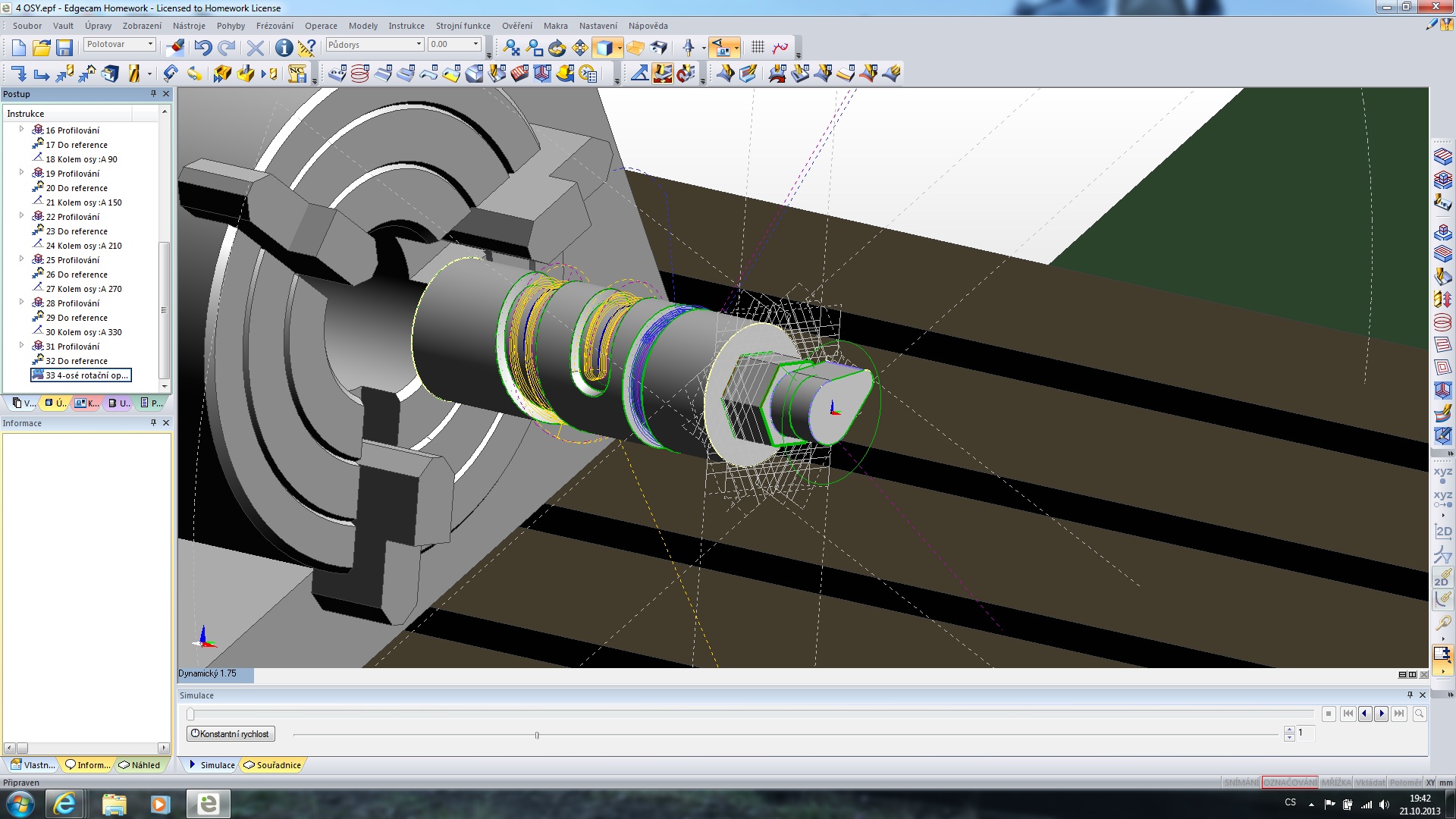Open the Půdorys view dropdown
The width and height of the screenshot is (1456, 819).
[x=418, y=45]
